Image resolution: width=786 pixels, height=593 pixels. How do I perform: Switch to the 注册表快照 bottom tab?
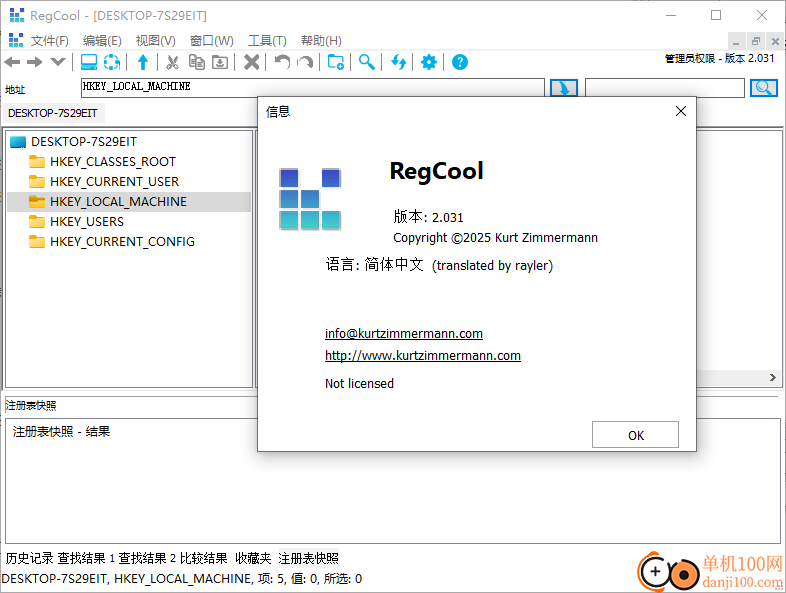[x=308, y=558]
